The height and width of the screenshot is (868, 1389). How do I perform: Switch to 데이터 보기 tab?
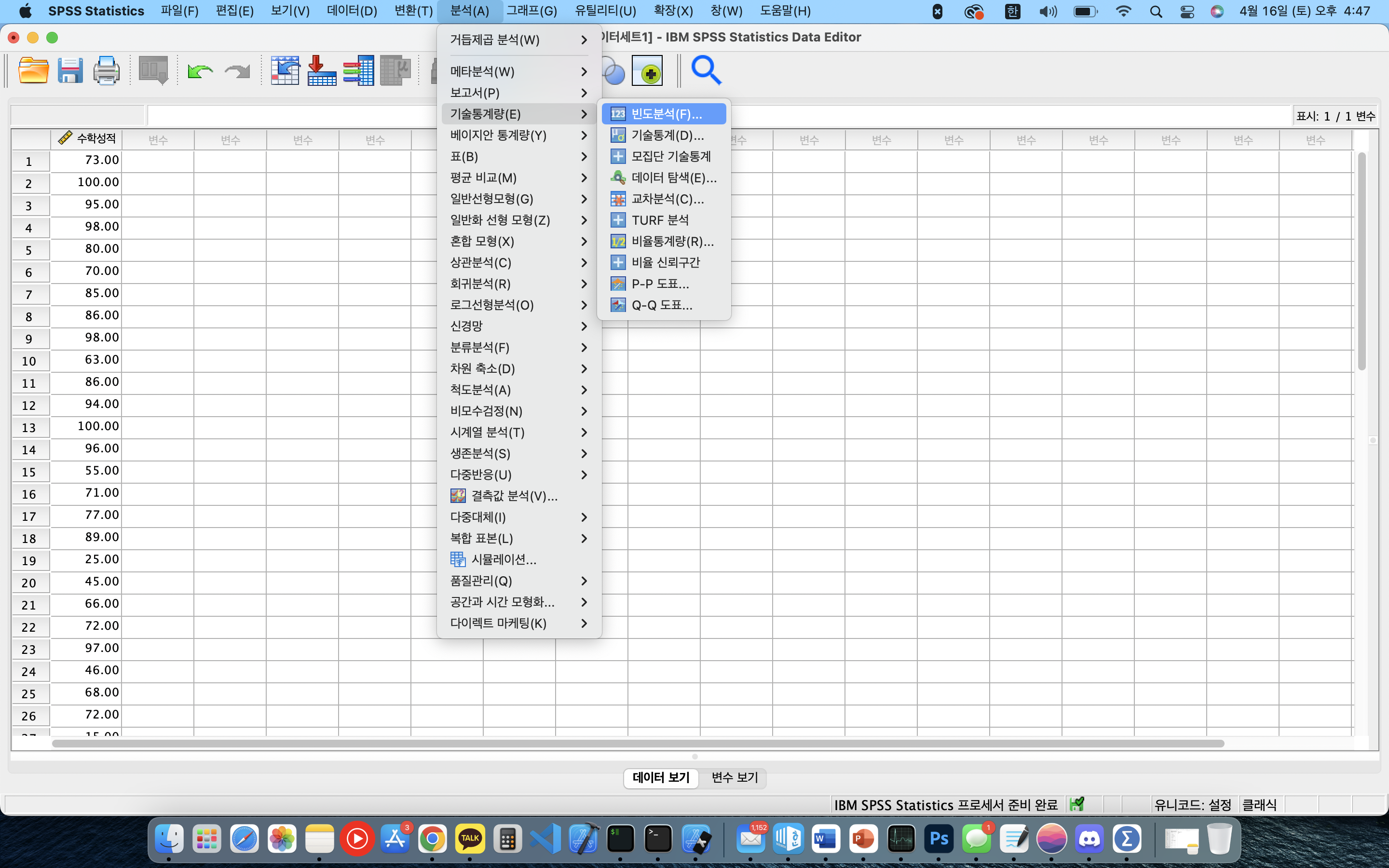coord(661,777)
